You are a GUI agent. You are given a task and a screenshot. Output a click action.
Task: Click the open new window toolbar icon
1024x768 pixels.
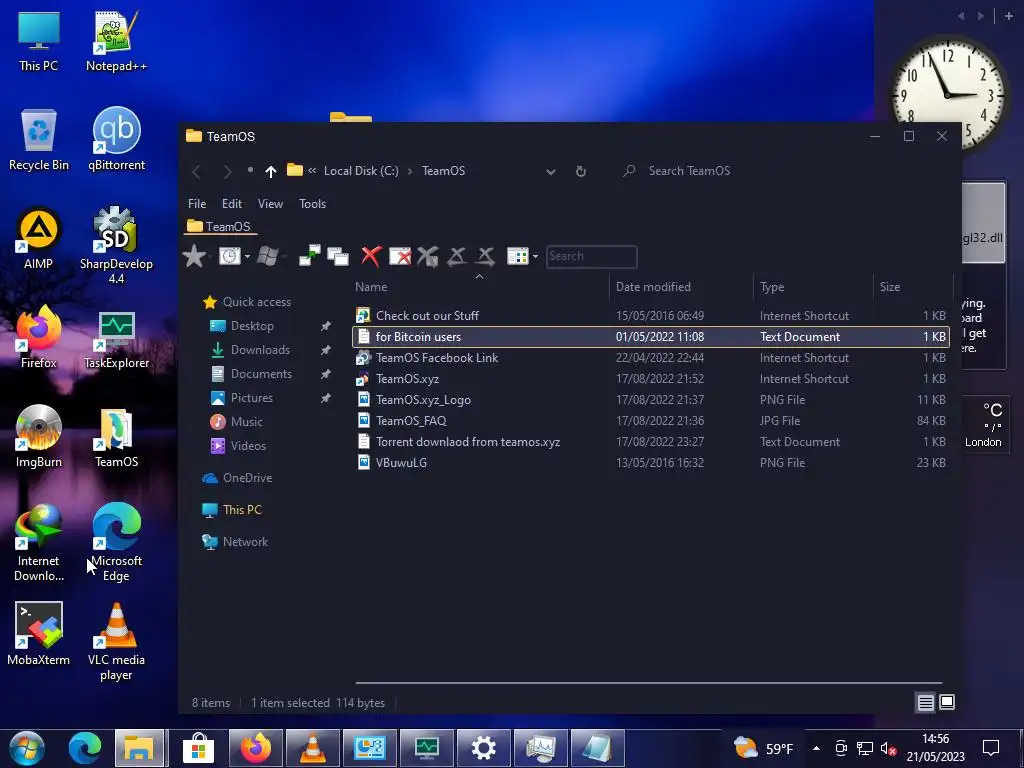[310, 256]
